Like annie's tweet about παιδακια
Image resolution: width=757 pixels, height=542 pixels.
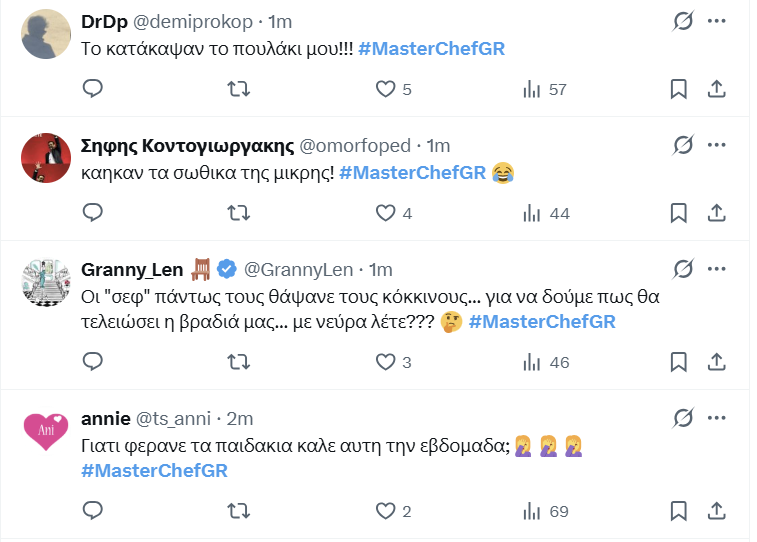click(386, 511)
